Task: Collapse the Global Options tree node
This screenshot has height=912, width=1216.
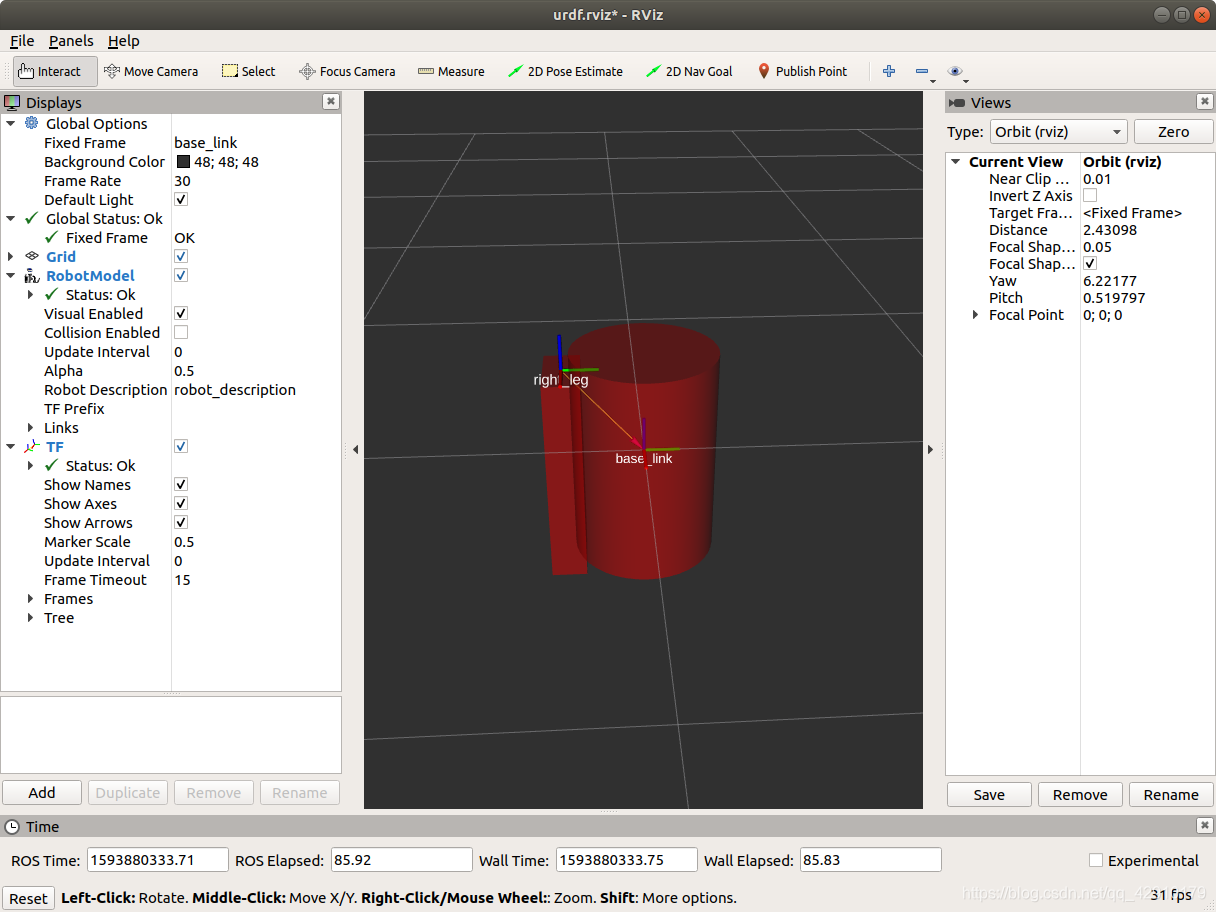Action: click(x=11, y=123)
